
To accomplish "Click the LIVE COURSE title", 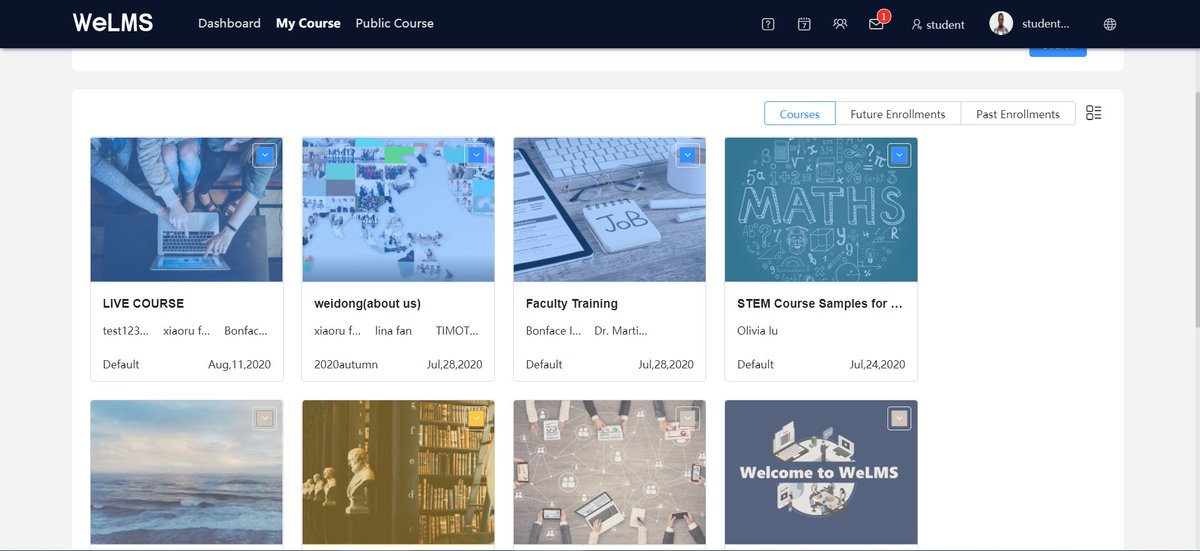I will (143, 303).
